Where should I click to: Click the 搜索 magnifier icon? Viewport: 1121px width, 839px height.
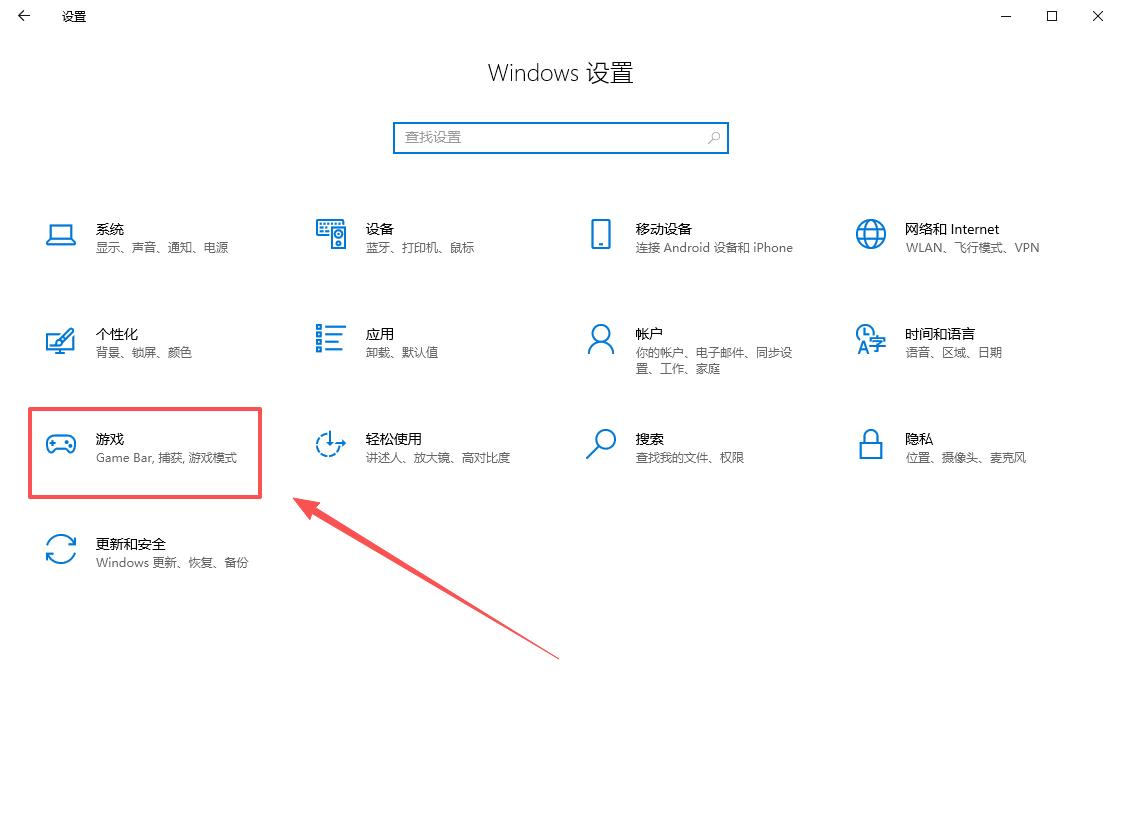pyautogui.click(x=601, y=444)
